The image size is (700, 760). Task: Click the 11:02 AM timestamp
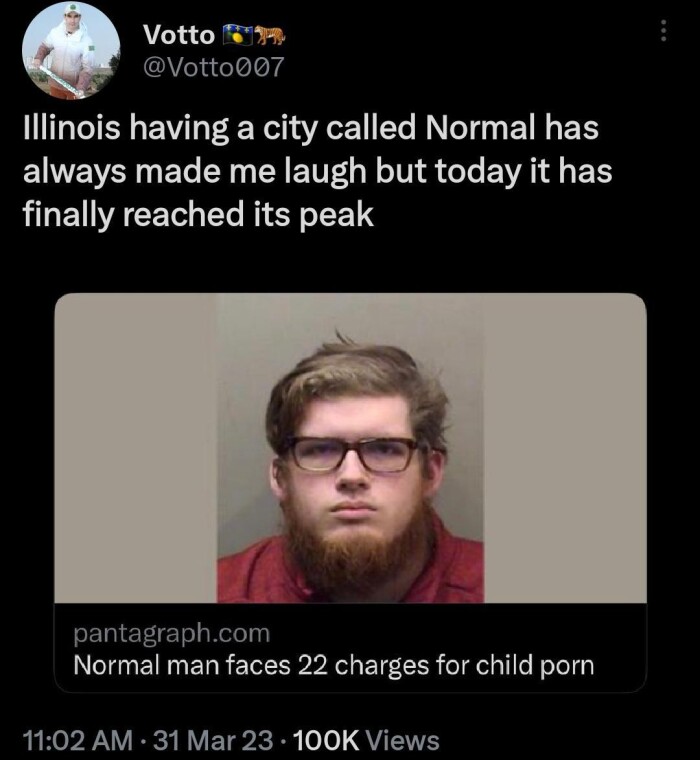pos(76,740)
